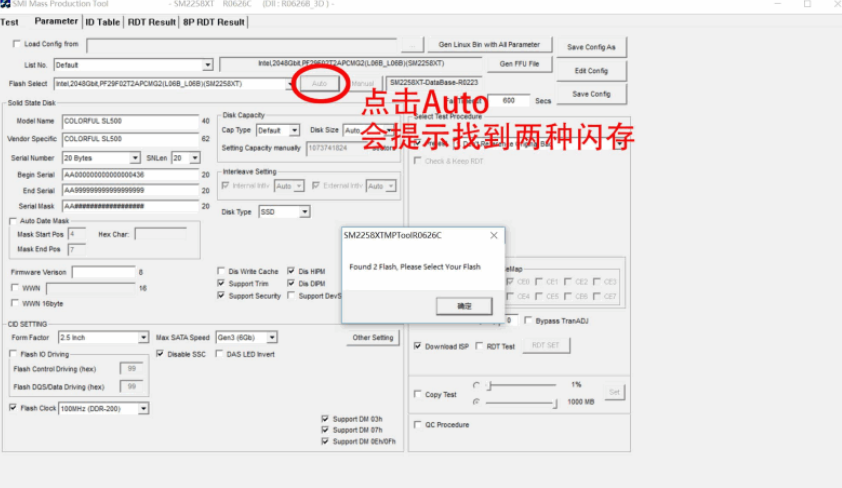Image resolution: width=842 pixels, height=488 pixels.
Task: Toggle Support DM 03h checkbox
Action: coord(325,419)
